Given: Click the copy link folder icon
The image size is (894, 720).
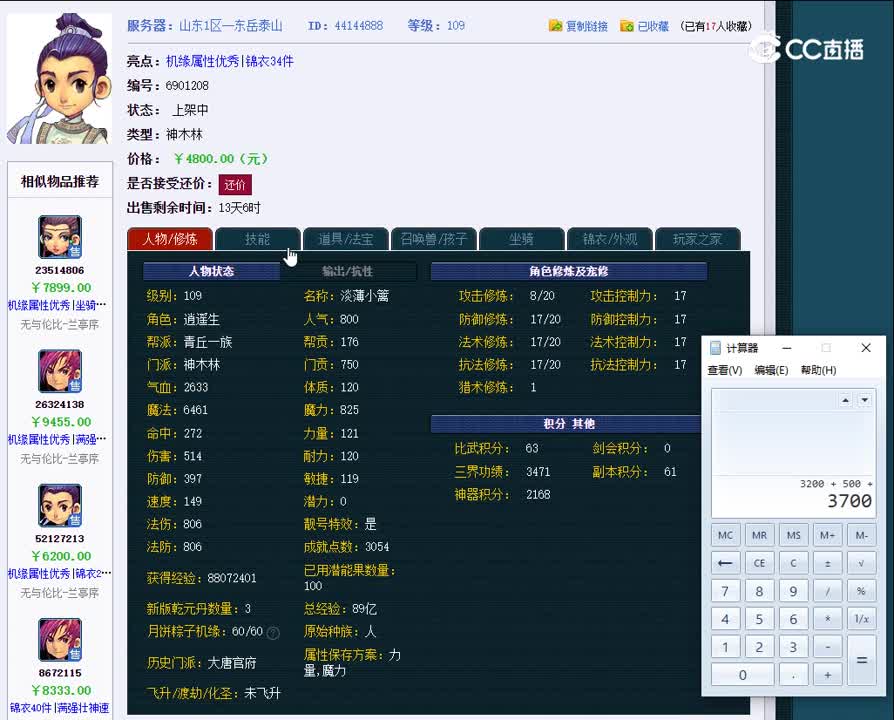Looking at the screenshot, I should 555,26.
